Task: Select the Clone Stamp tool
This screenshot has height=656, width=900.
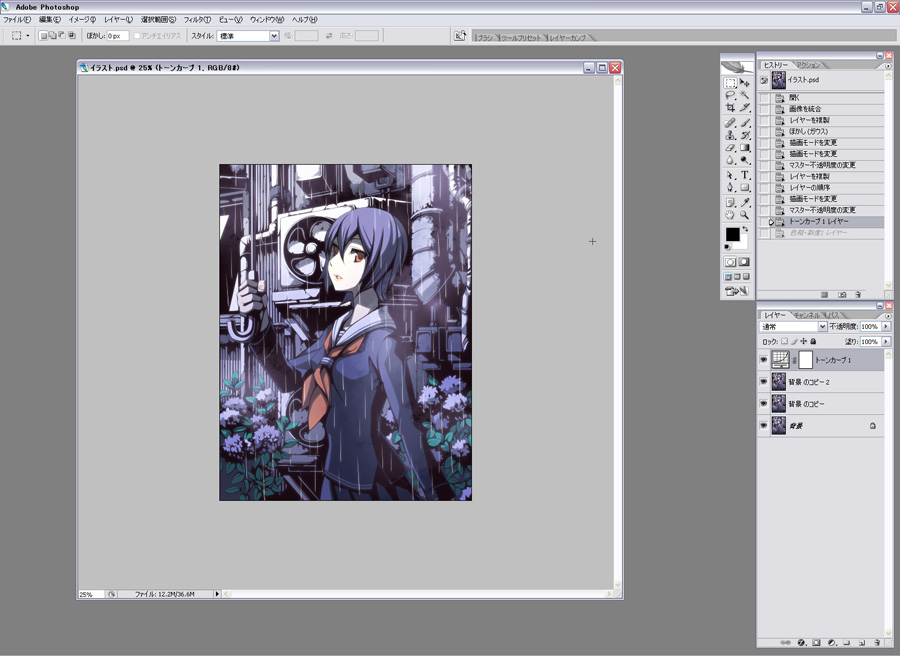Action: (x=730, y=135)
